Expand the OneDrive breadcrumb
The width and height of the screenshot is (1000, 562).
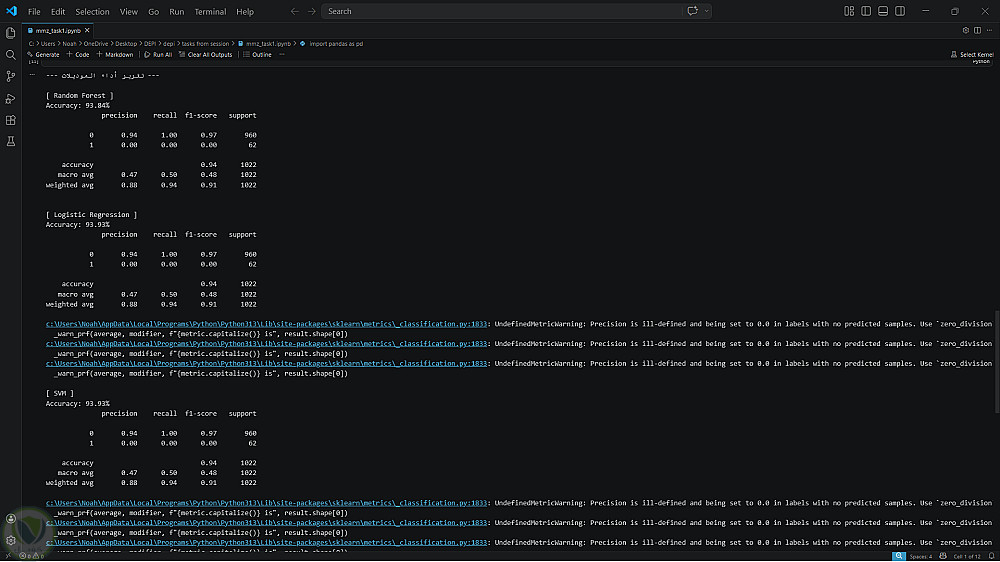(x=96, y=44)
